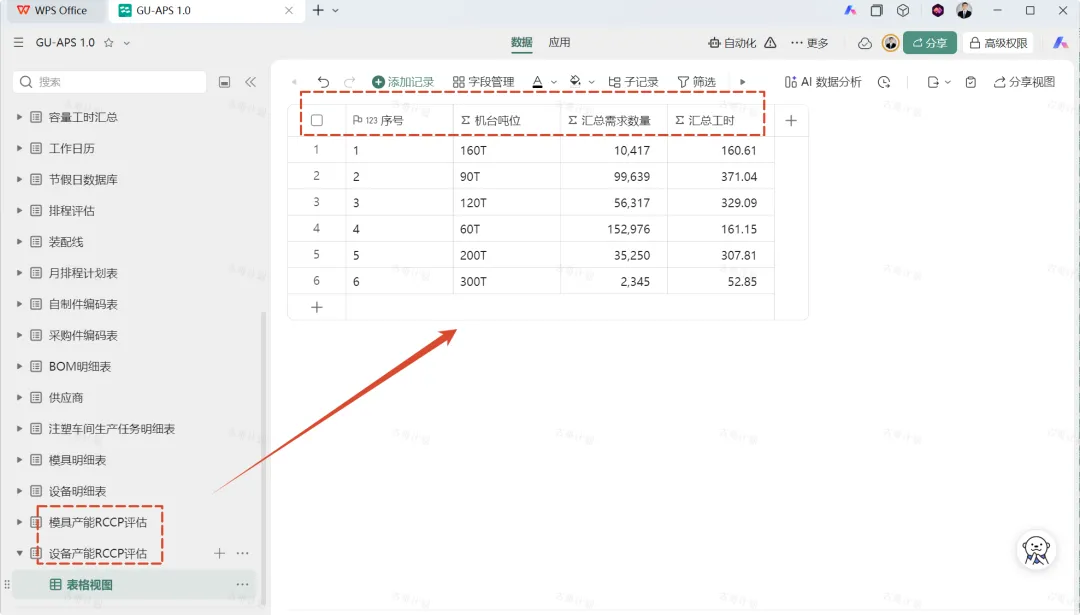Click the sidebar search field
The width and height of the screenshot is (1080, 615).
tap(110, 82)
